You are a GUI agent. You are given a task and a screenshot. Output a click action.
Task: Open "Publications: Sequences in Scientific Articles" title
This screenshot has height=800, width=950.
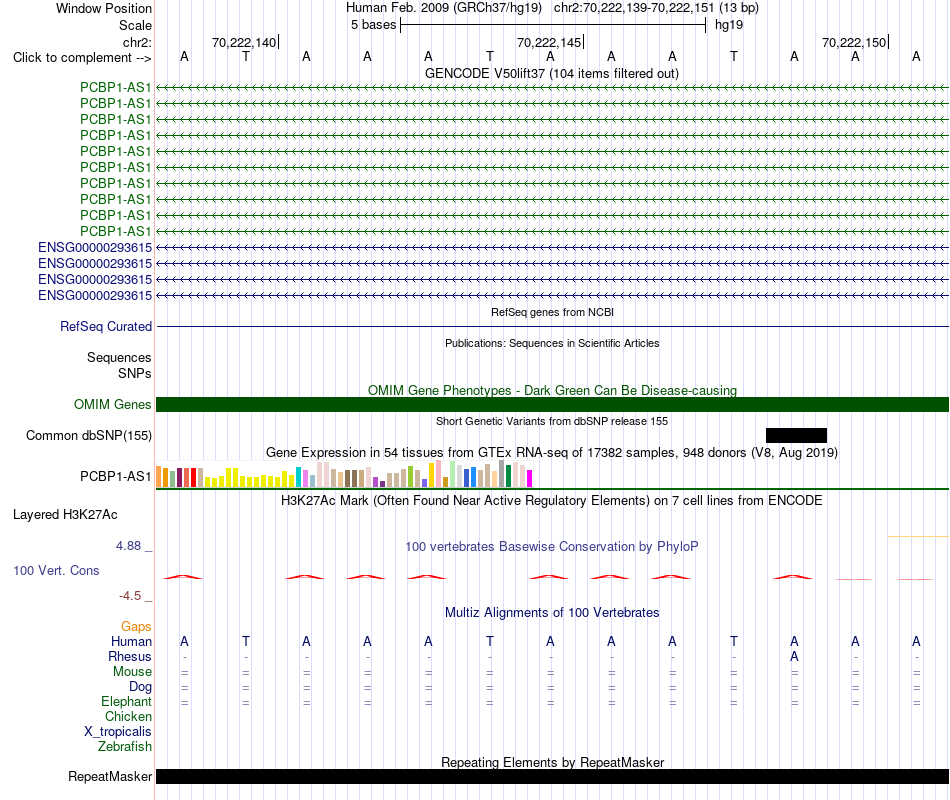552,343
